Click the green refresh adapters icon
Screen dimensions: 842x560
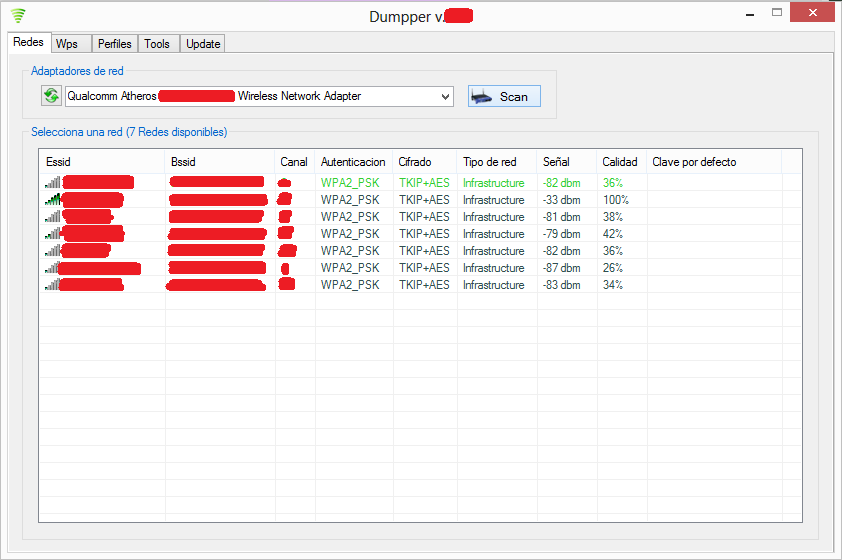(51, 96)
